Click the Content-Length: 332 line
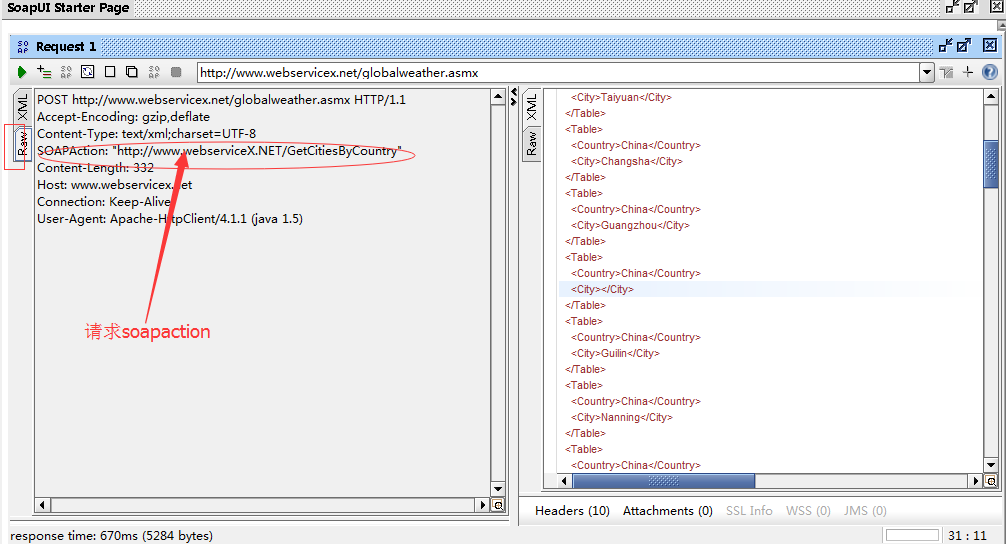 click(x=95, y=167)
